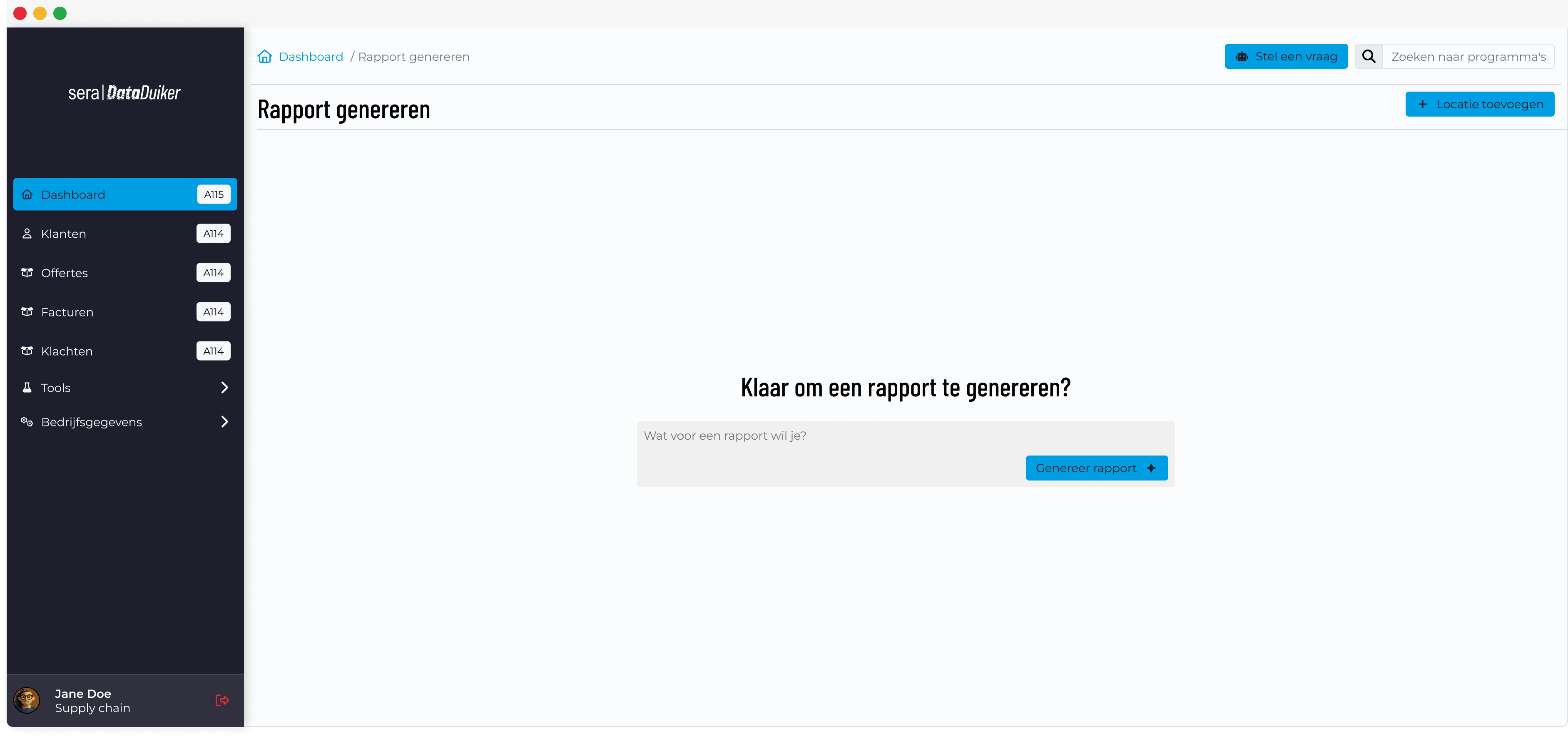Screen dimensions: 1568x737
Task: Focus the Zoeken naar programma's field
Action: pyautogui.click(x=1468, y=57)
